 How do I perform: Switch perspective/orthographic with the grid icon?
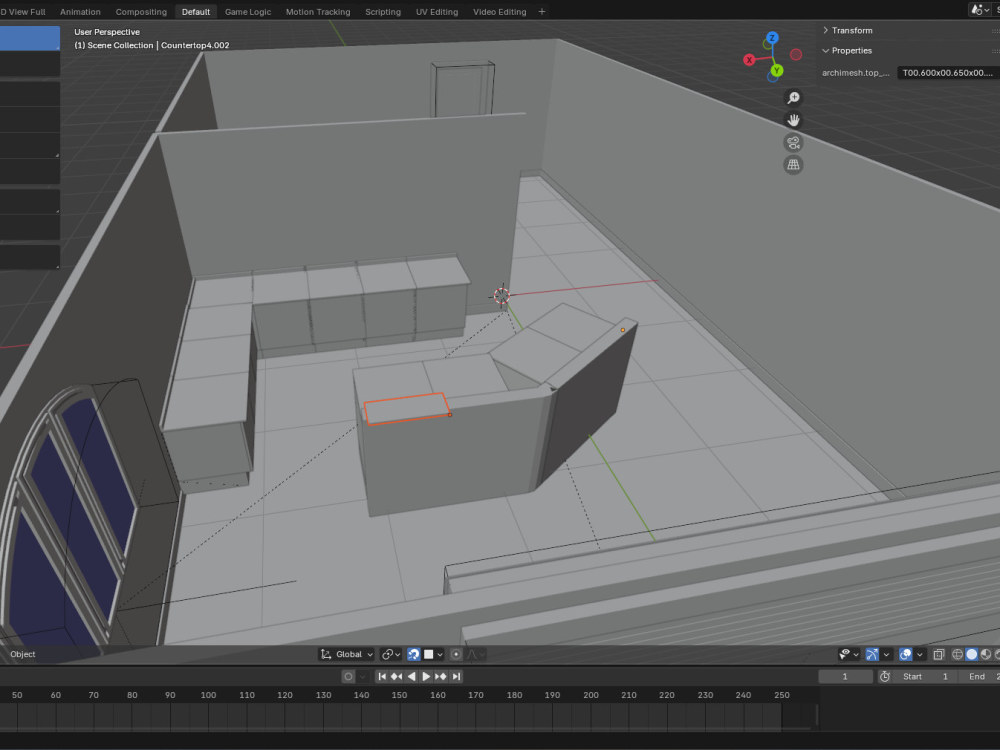tap(793, 165)
